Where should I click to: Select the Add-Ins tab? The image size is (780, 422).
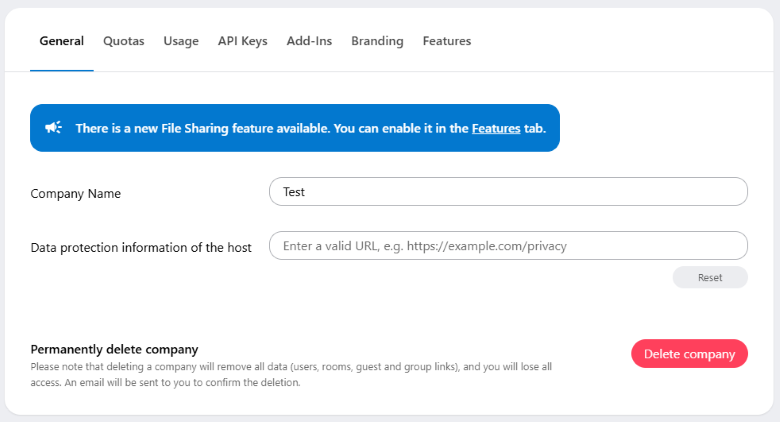309,41
